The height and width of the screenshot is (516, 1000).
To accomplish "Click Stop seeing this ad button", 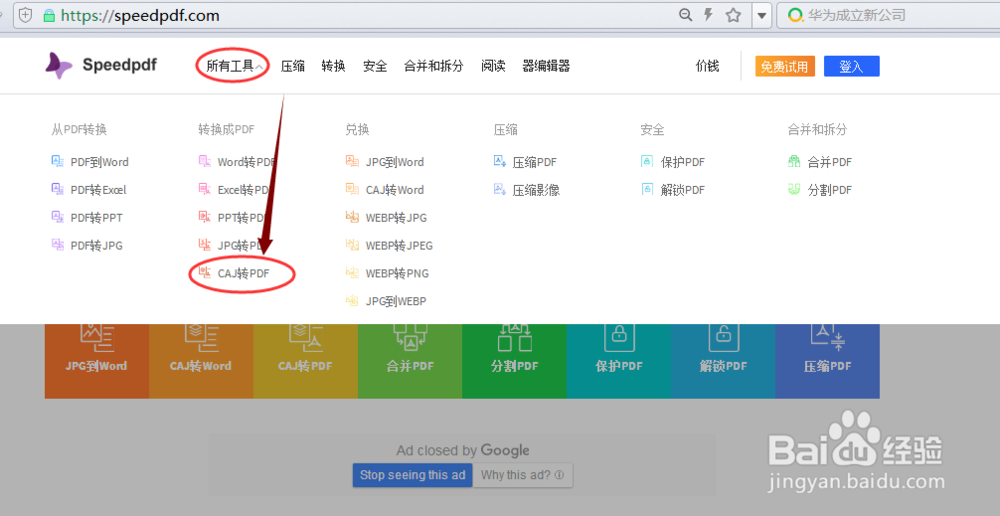I will 413,475.
